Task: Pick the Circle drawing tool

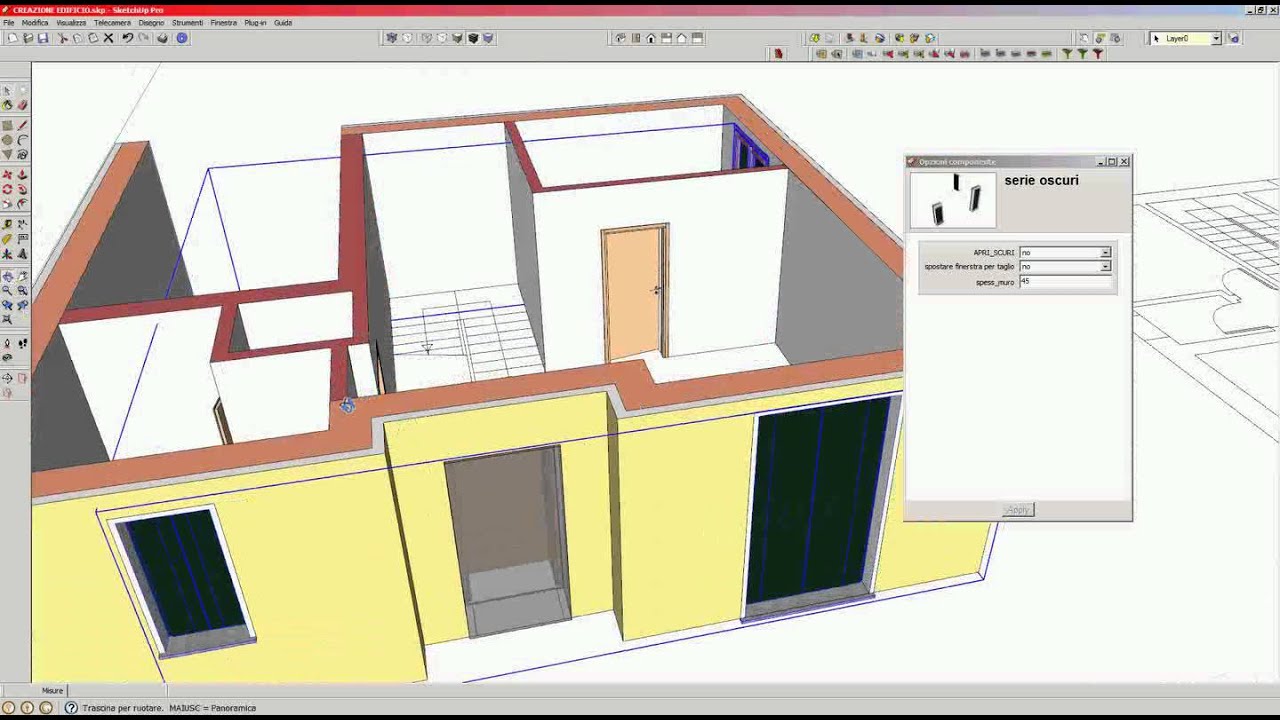Action: (x=7, y=139)
